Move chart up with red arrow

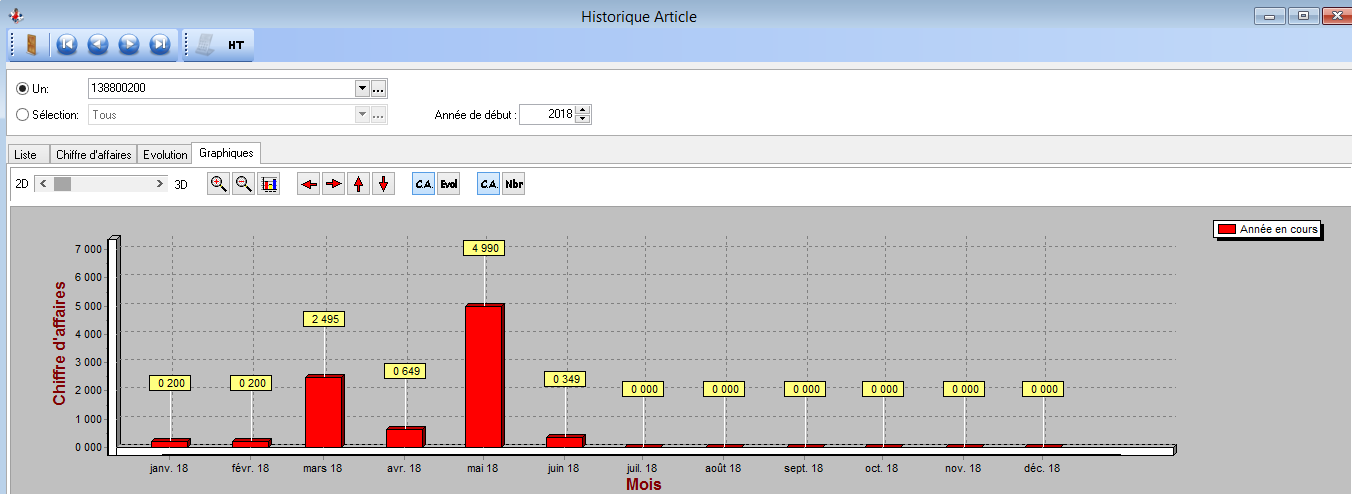[x=359, y=184]
